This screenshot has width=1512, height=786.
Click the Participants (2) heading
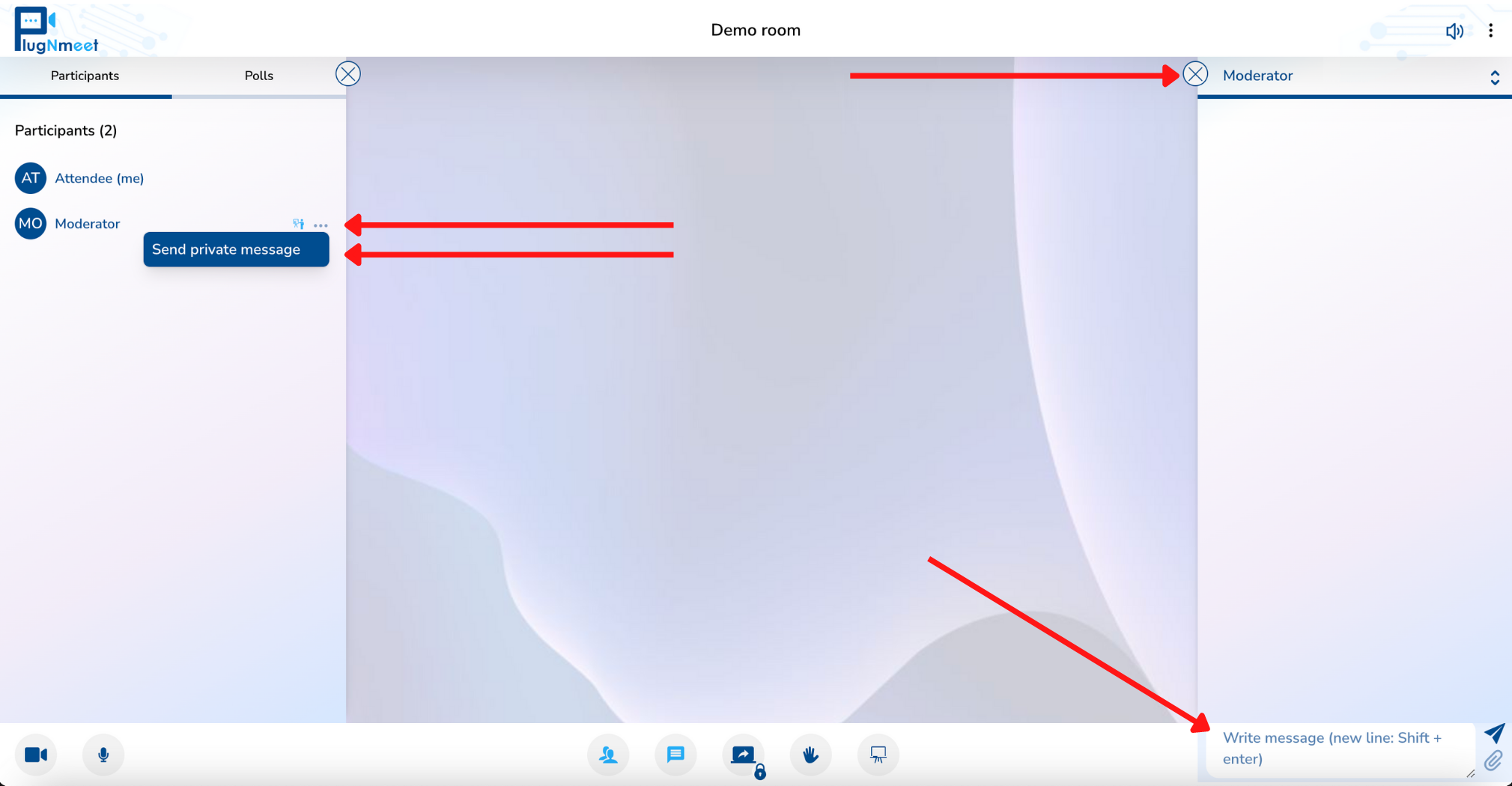tap(66, 130)
